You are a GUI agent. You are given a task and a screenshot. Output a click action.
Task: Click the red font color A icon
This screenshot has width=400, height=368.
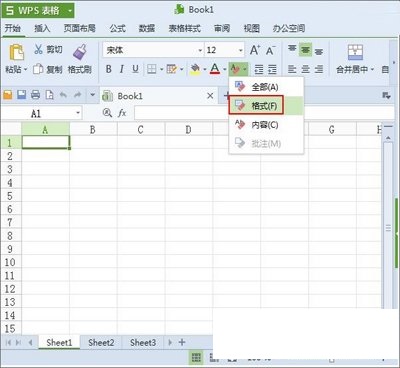click(215, 69)
